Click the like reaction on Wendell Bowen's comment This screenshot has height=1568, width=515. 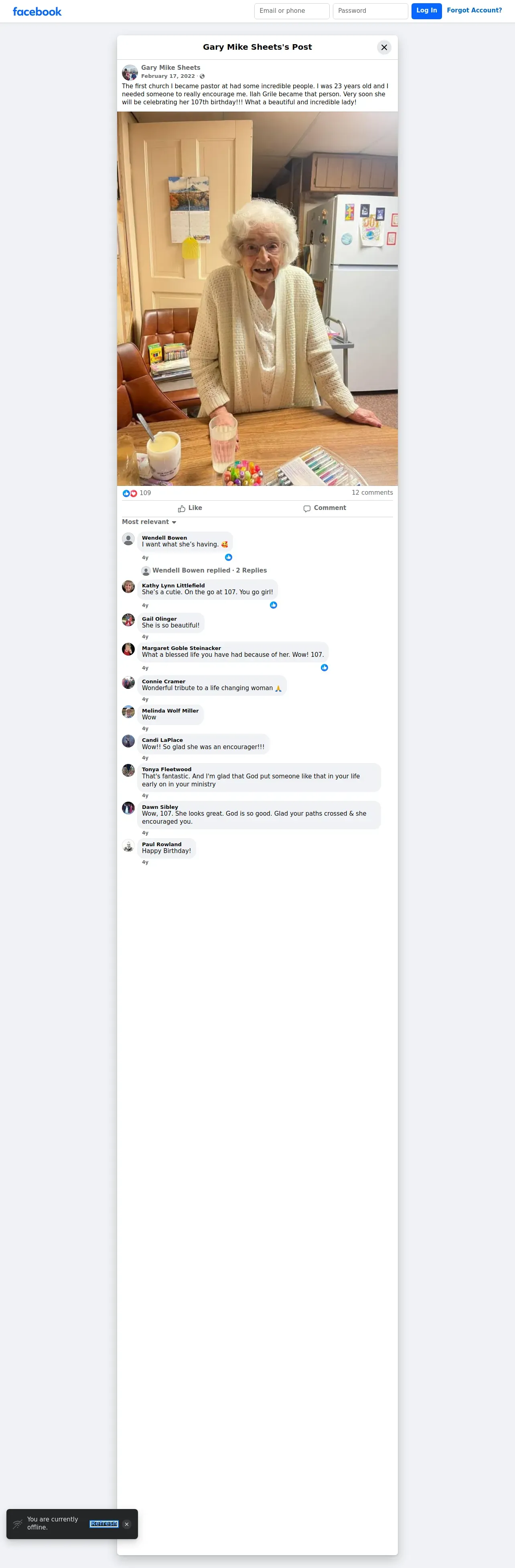229,558
